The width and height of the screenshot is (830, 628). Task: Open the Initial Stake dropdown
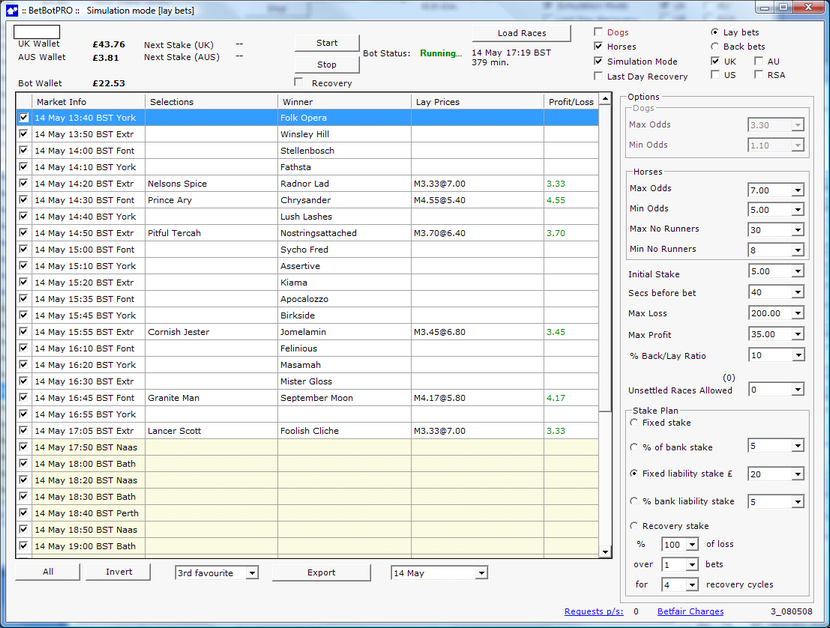point(798,272)
